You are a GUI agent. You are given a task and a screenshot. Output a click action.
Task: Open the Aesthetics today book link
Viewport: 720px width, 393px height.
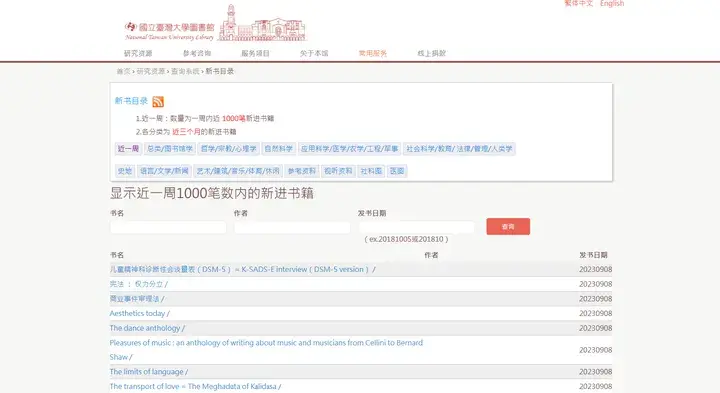coord(140,314)
